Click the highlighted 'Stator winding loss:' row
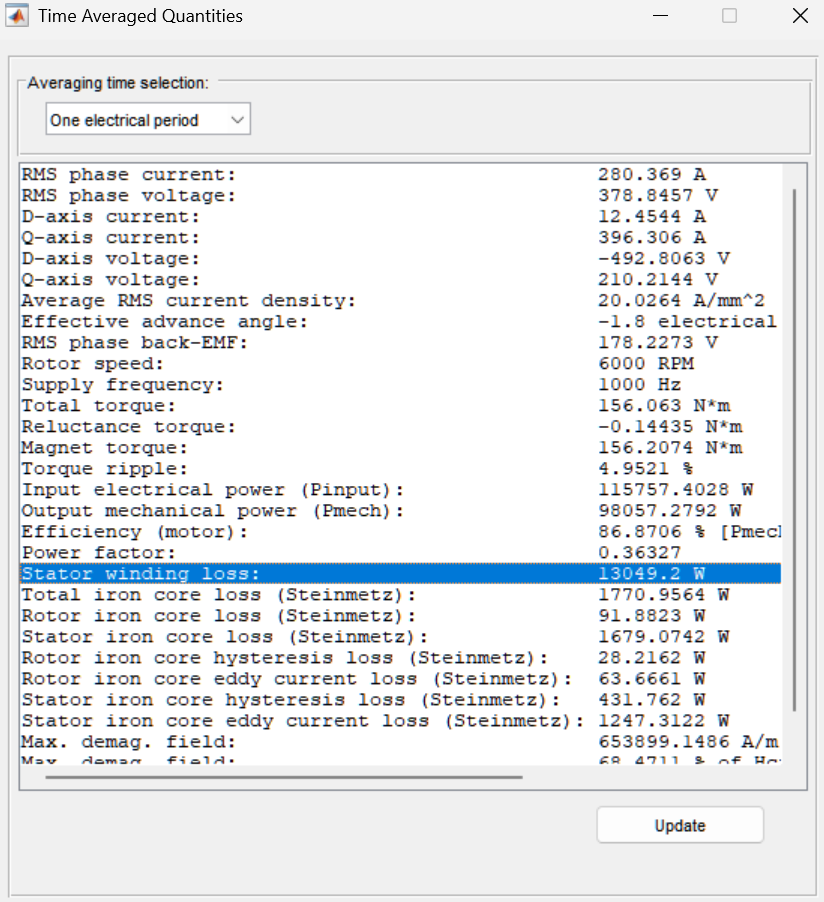The width and height of the screenshot is (824, 902). (x=400, y=574)
